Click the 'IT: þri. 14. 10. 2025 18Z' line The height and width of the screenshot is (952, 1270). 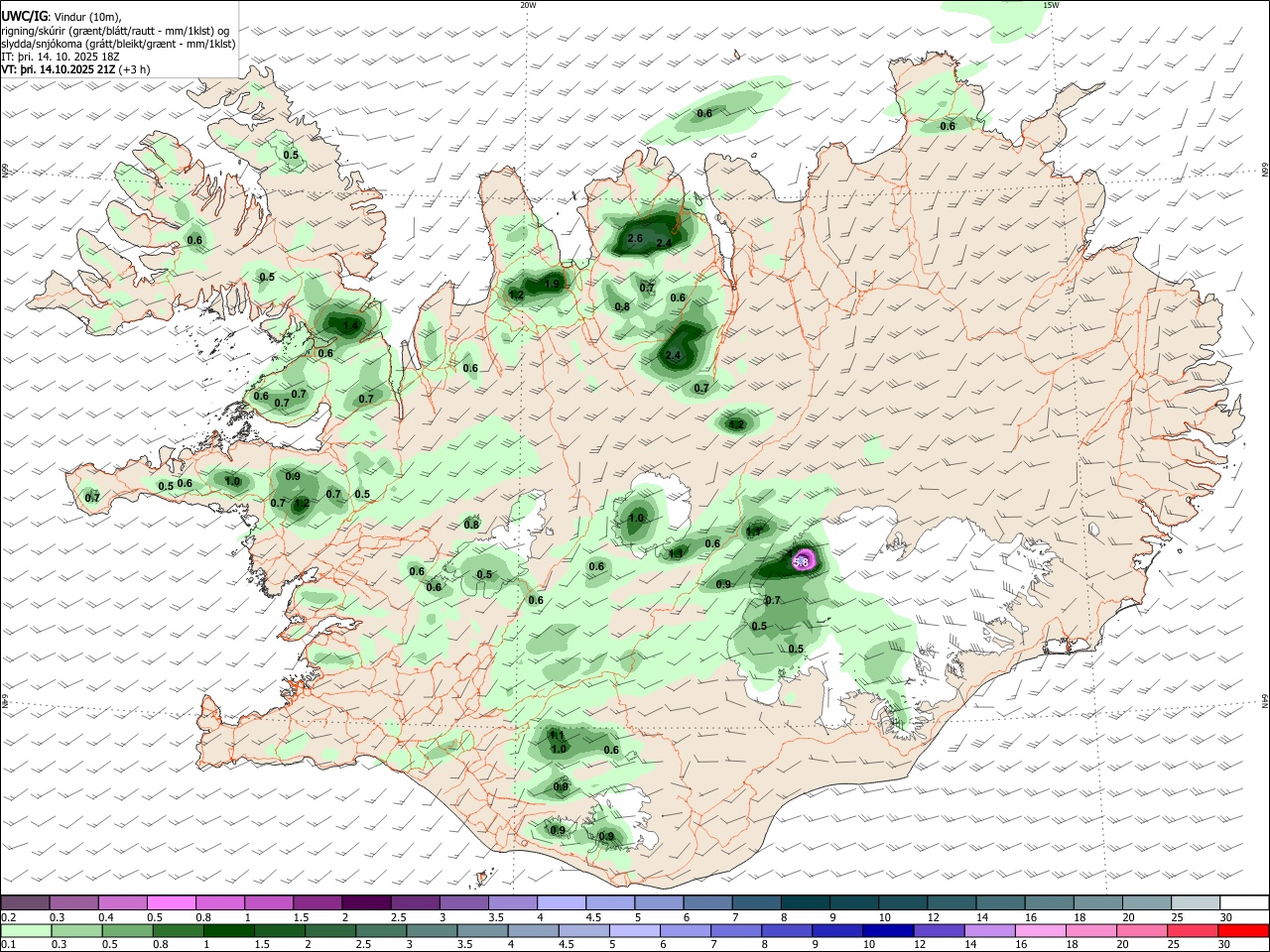(62, 57)
